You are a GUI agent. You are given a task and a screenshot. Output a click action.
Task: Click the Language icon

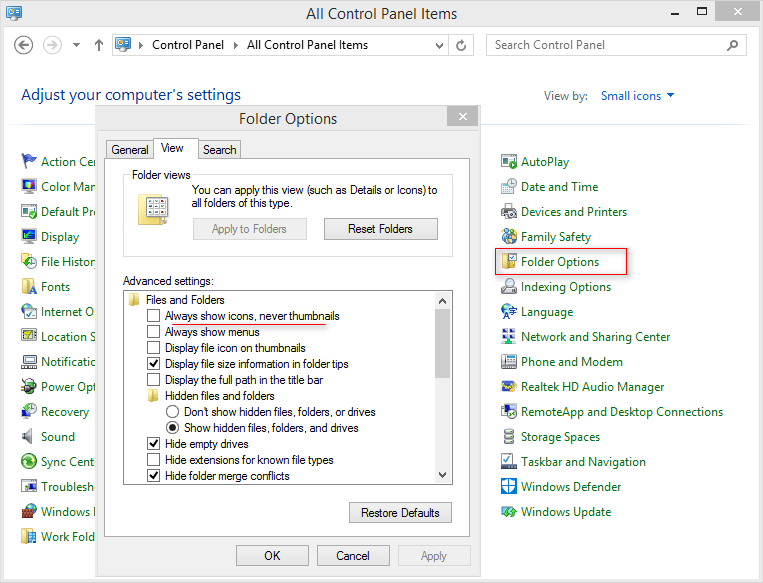509,311
